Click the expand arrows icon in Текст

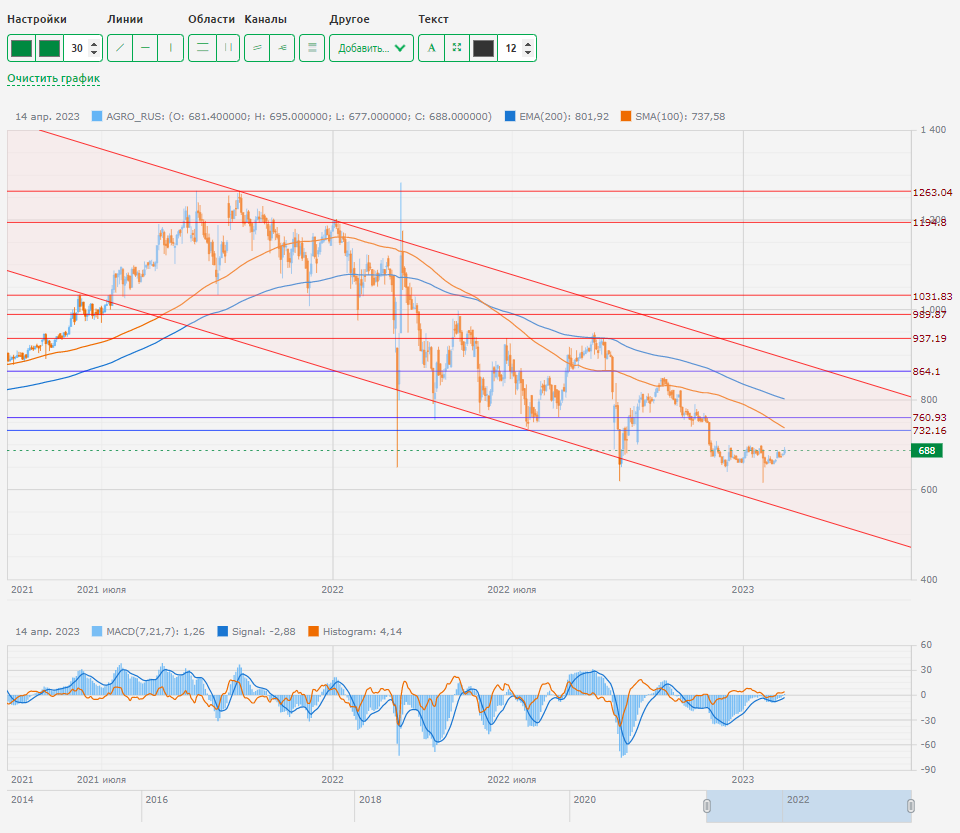click(x=457, y=48)
